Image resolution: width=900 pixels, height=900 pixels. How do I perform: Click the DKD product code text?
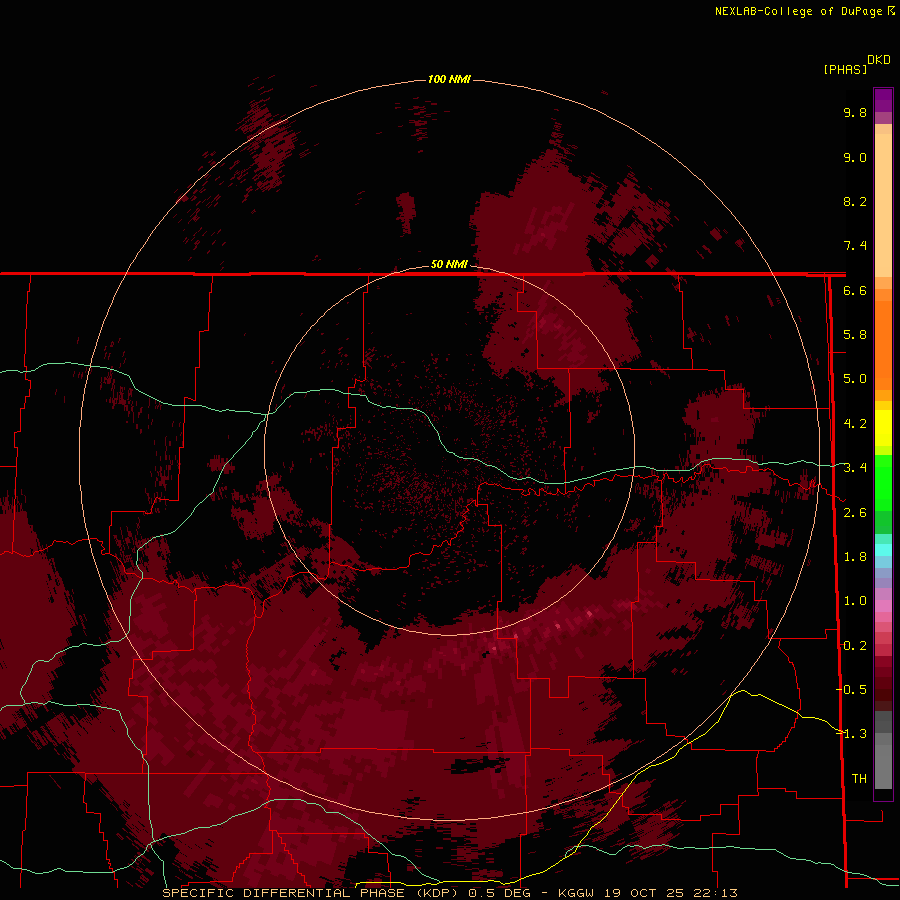click(878, 60)
